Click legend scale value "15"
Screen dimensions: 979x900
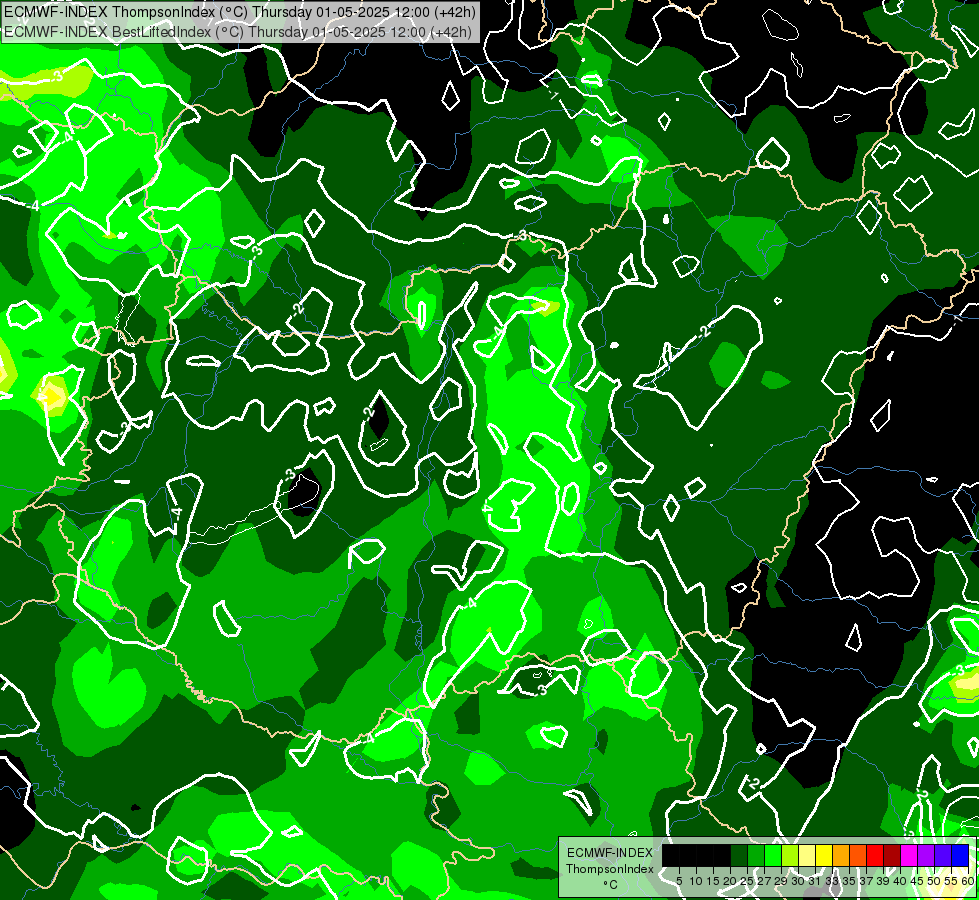coord(713,881)
